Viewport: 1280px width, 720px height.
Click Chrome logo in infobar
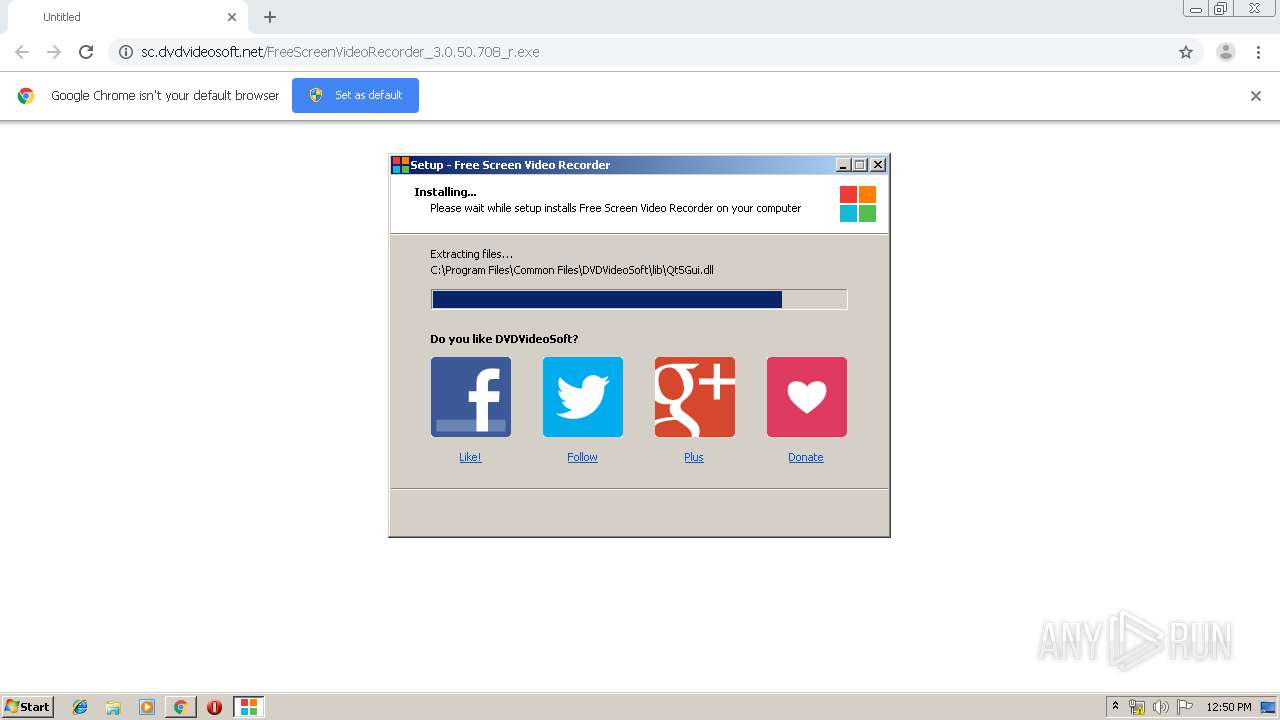click(26, 96)
